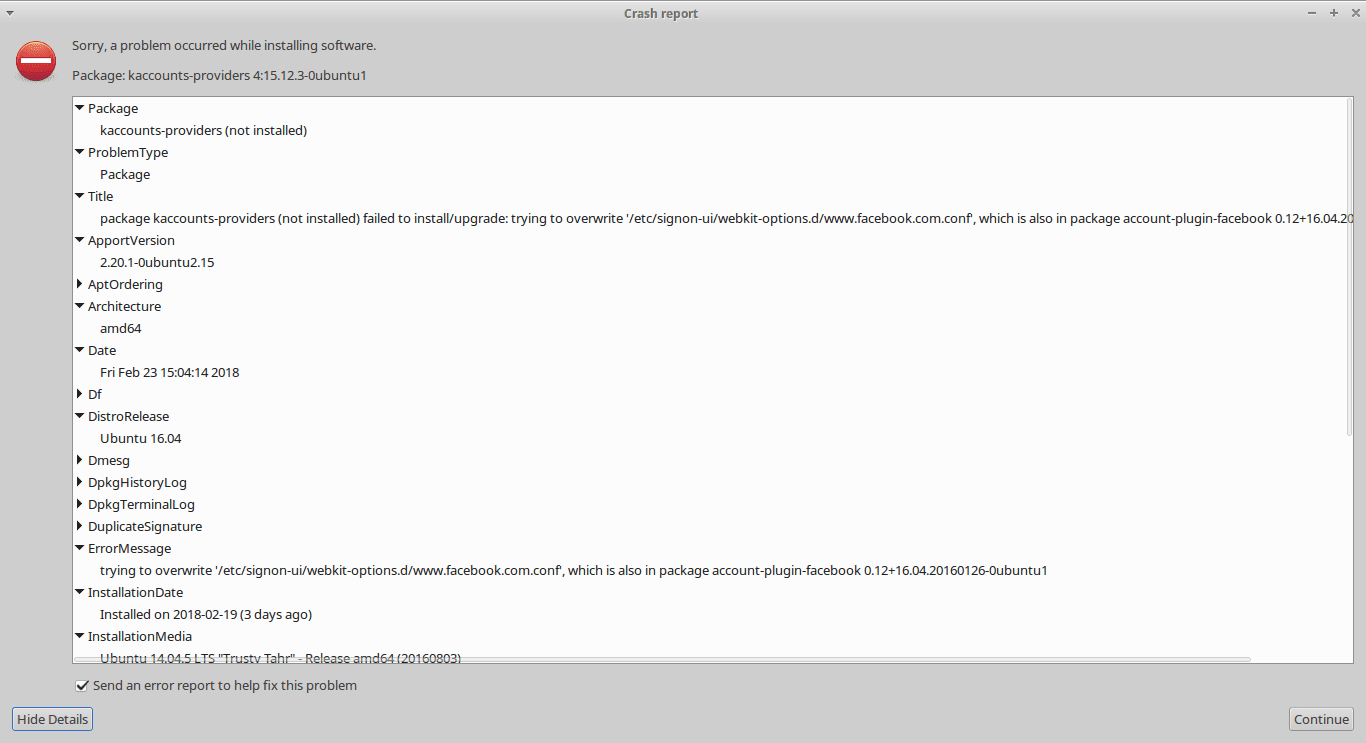Uncheck send an error report checkbox
Screen dimensions: 1366x743
[x=82, y=685]
